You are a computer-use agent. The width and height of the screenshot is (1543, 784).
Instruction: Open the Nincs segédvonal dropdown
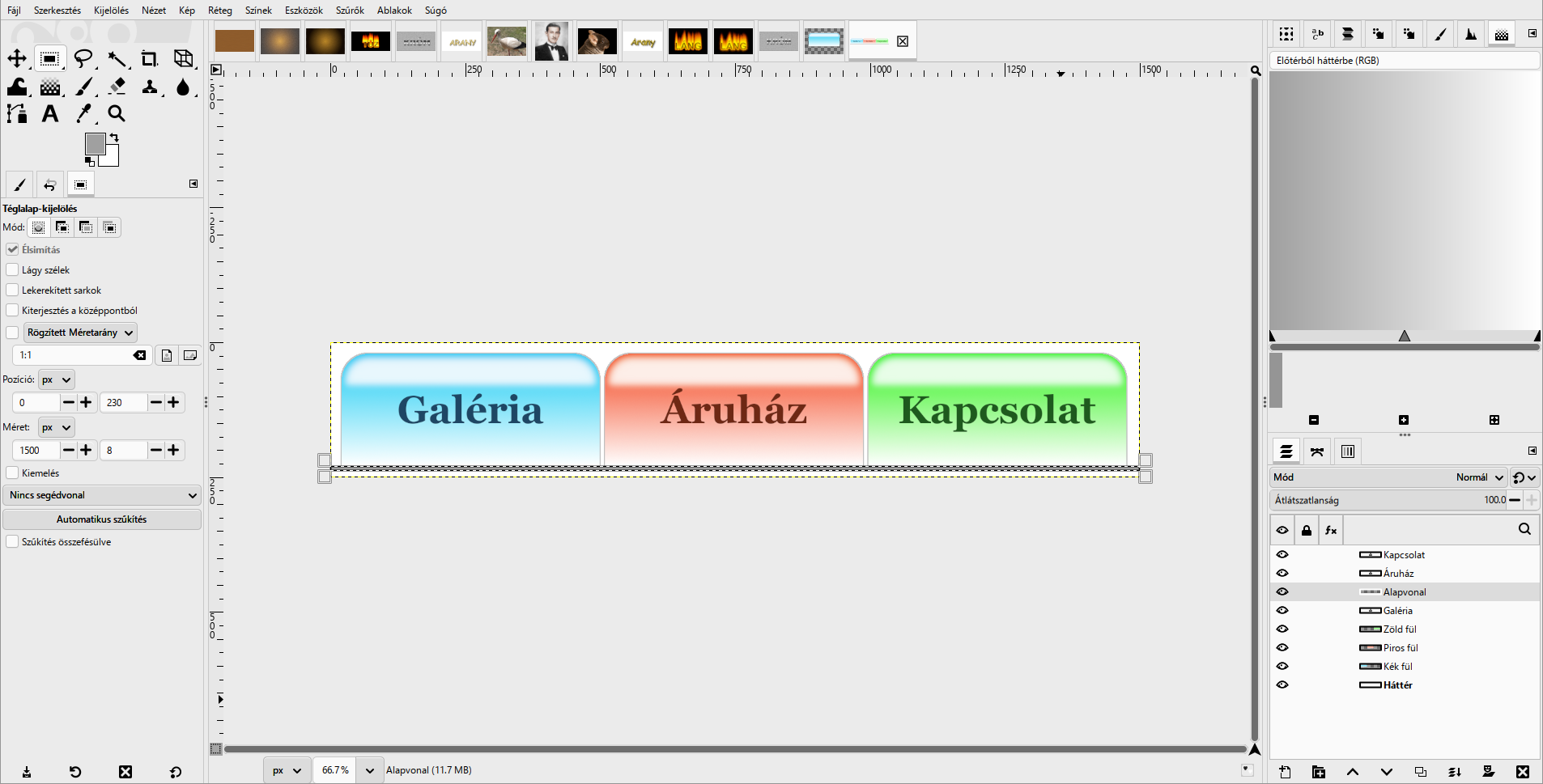click(102, 495)
